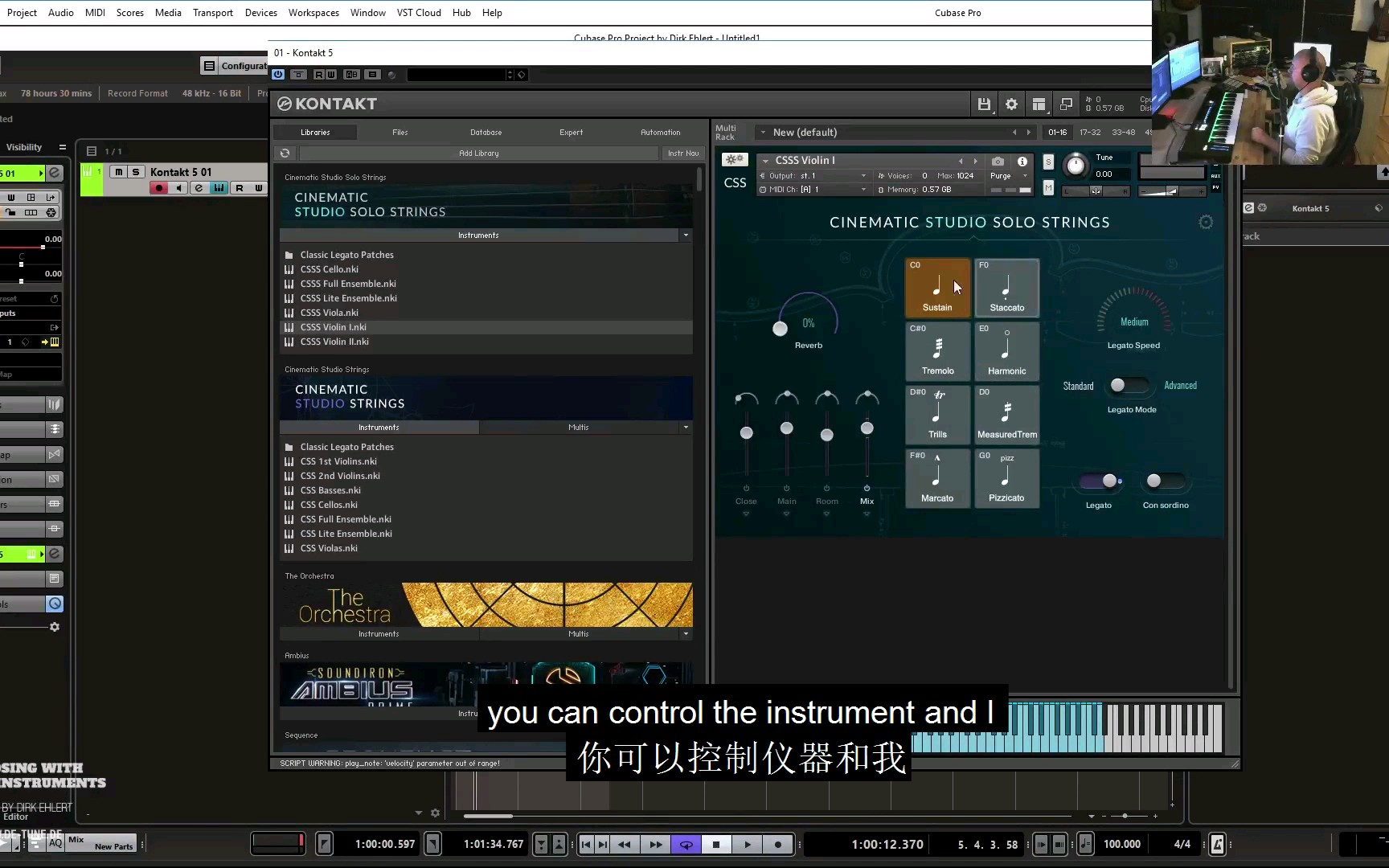Select Marcato articulation
The image size is (1389, 868).
tap(937, 477)
